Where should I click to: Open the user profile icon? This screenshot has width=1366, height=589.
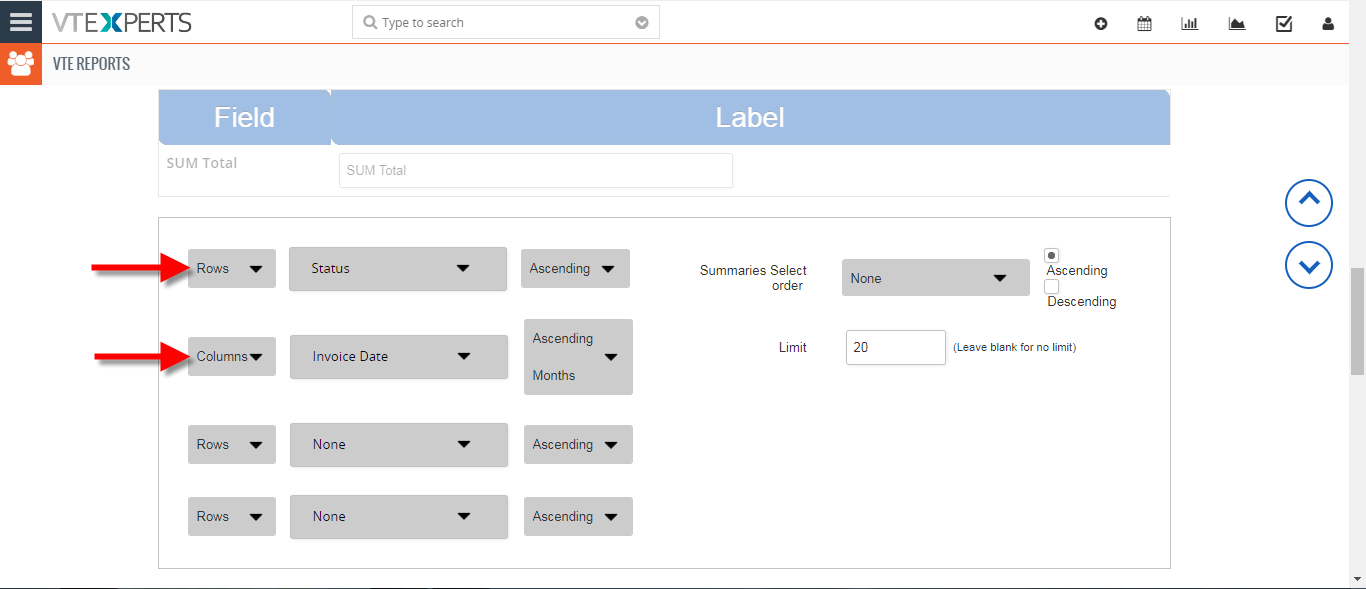1328,24
